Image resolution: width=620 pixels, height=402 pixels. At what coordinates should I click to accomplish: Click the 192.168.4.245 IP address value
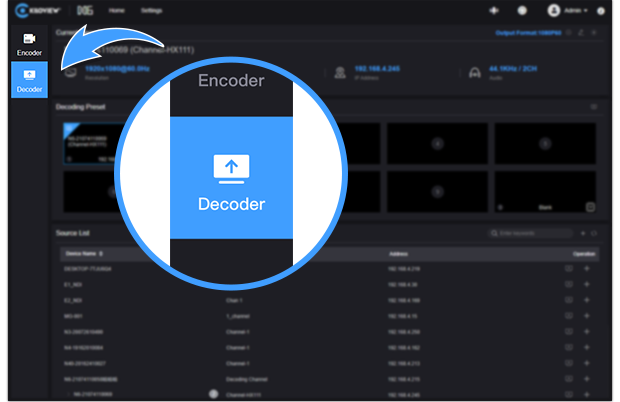click(377, 69)
